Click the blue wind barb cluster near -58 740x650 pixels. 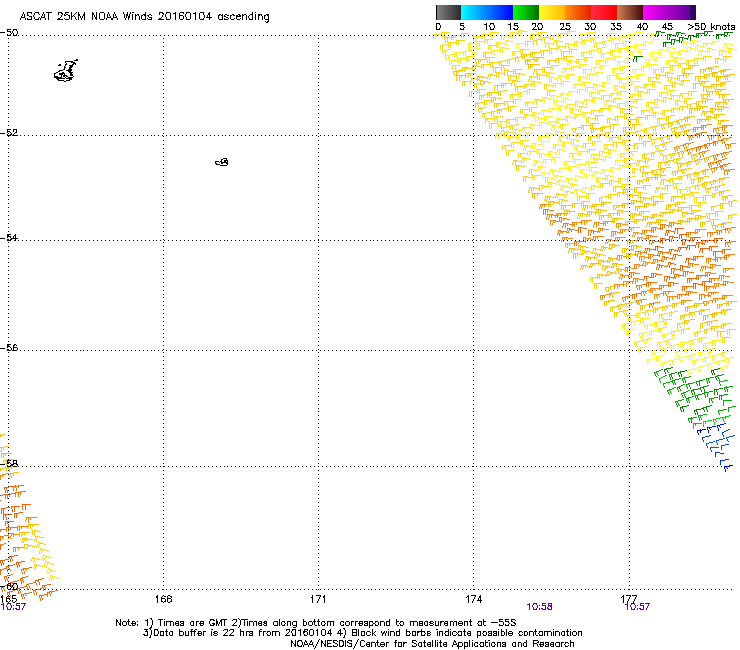(x=715, y=446)
